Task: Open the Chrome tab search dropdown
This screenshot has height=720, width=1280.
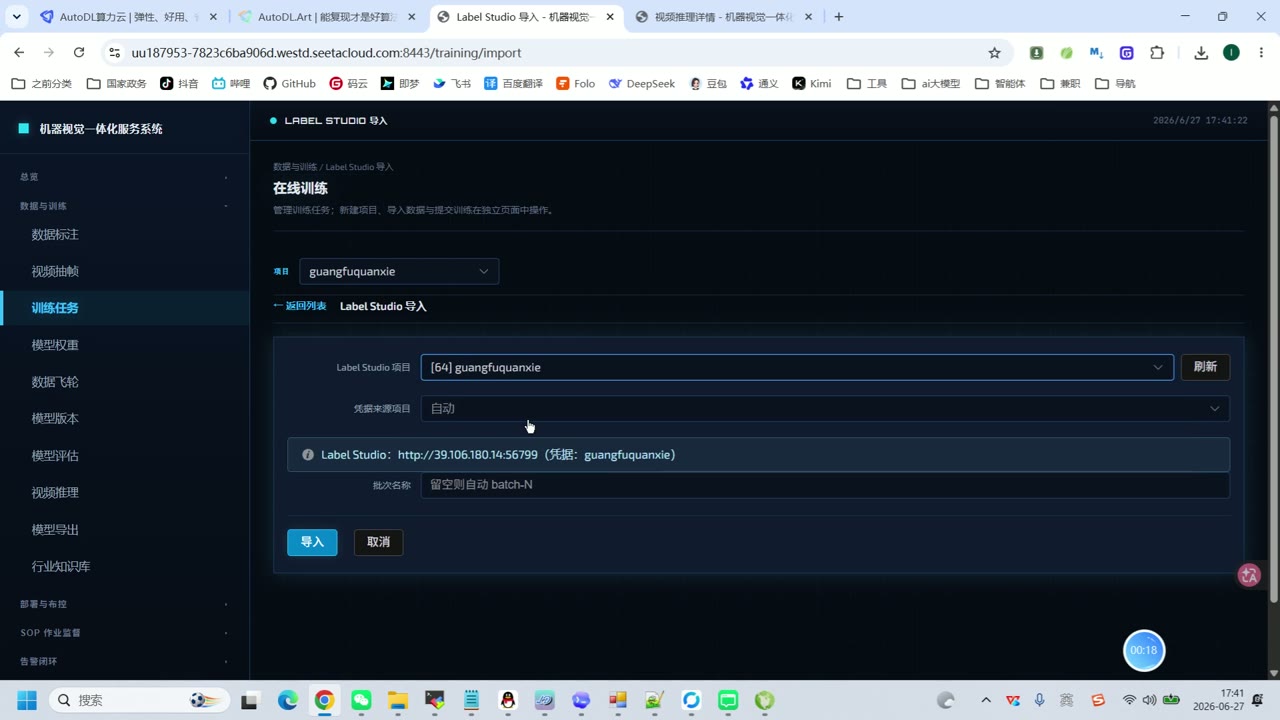Action: 16,17
